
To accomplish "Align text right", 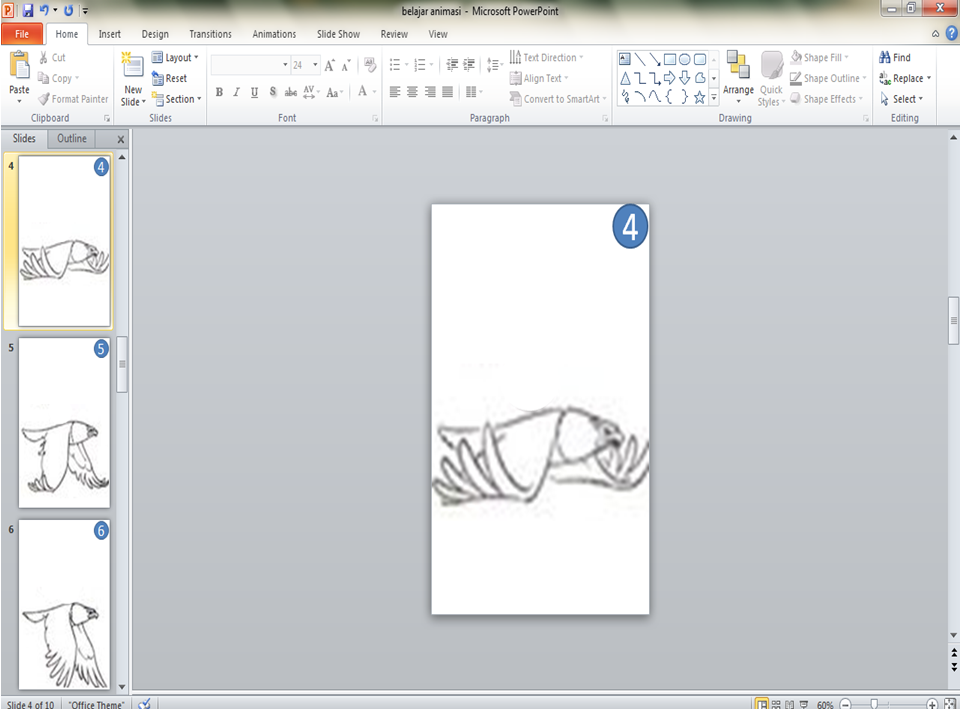I will 430,92.
